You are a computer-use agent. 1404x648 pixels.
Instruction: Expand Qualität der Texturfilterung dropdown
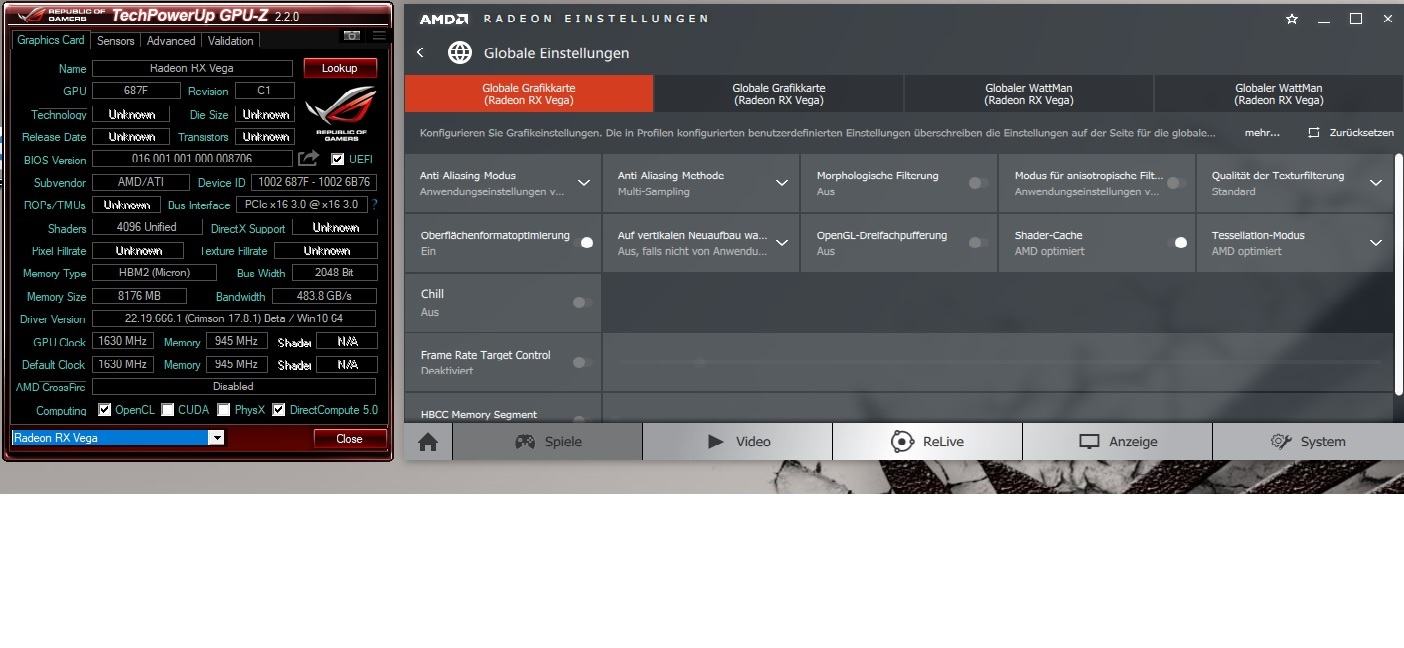(x=1376, y=183)
